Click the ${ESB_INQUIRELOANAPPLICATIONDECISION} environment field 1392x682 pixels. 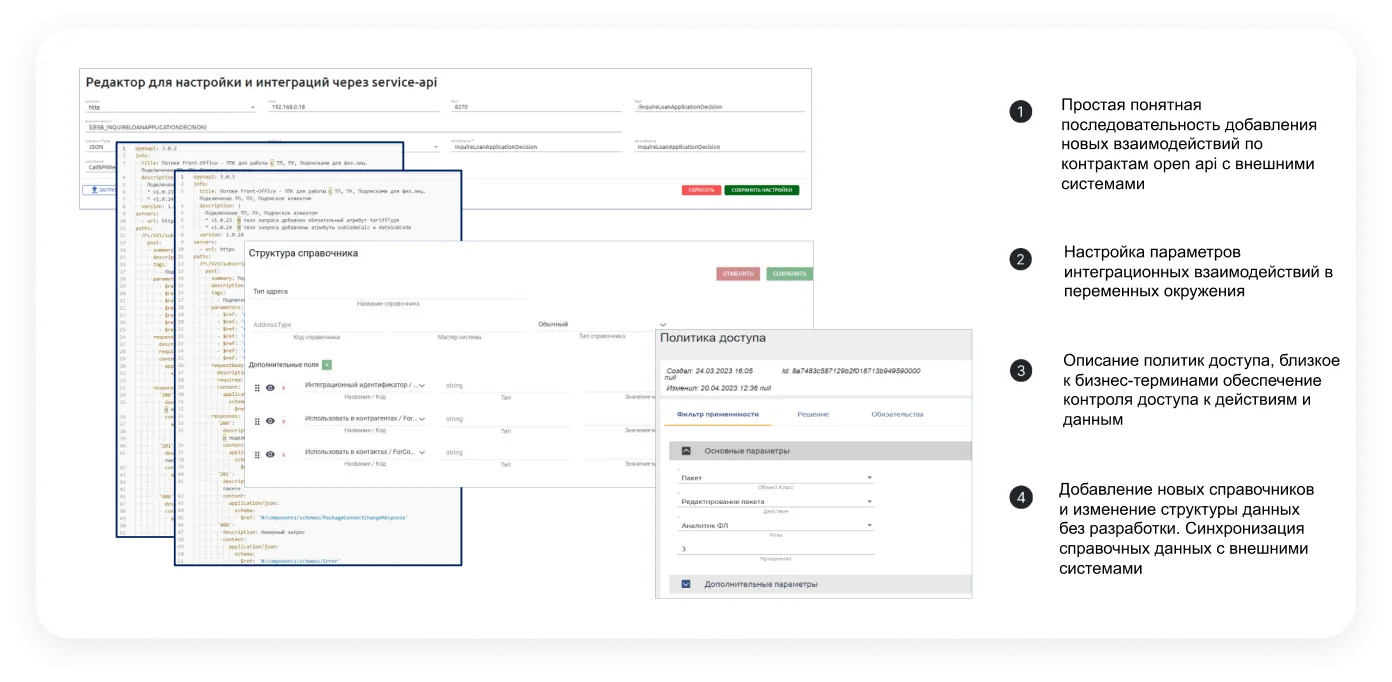(353, 127)
